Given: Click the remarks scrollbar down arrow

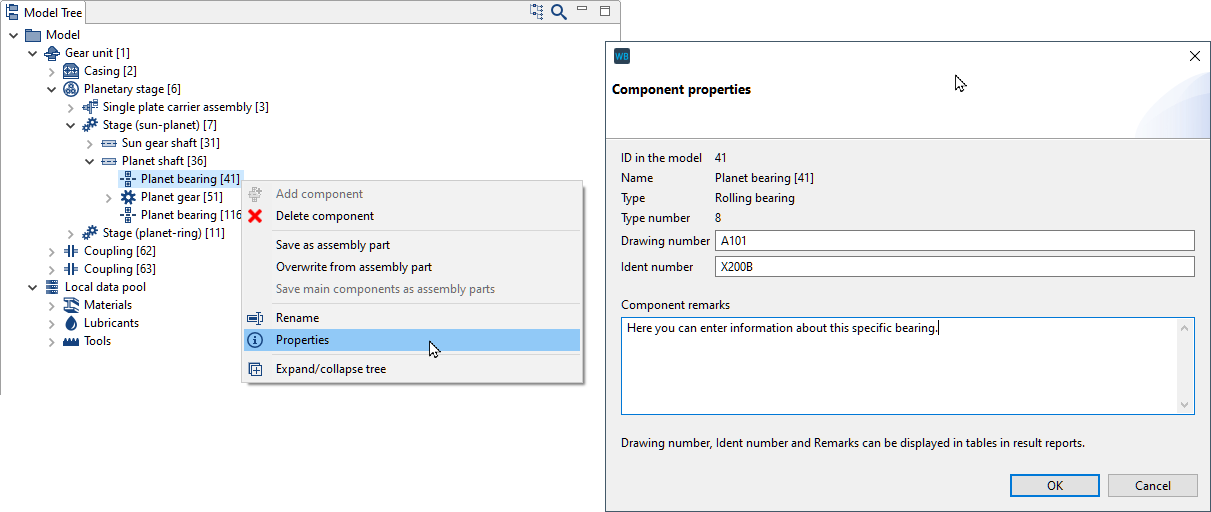Looking at the screenshot, I should [1185, 405].
